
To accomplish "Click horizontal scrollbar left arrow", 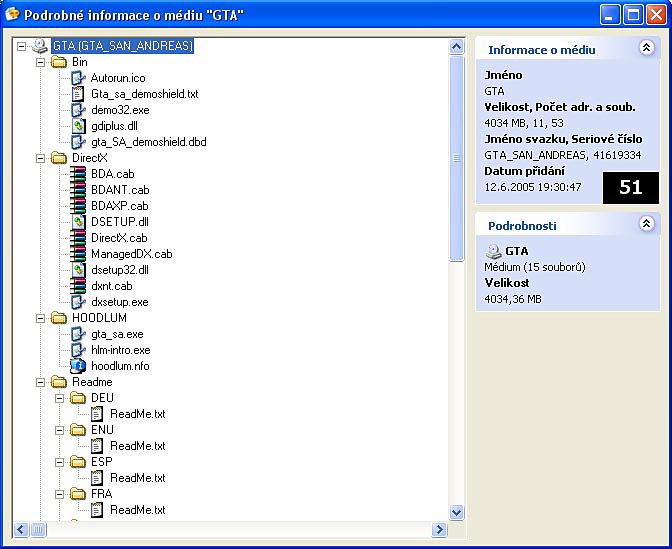I will click(21, 530).
